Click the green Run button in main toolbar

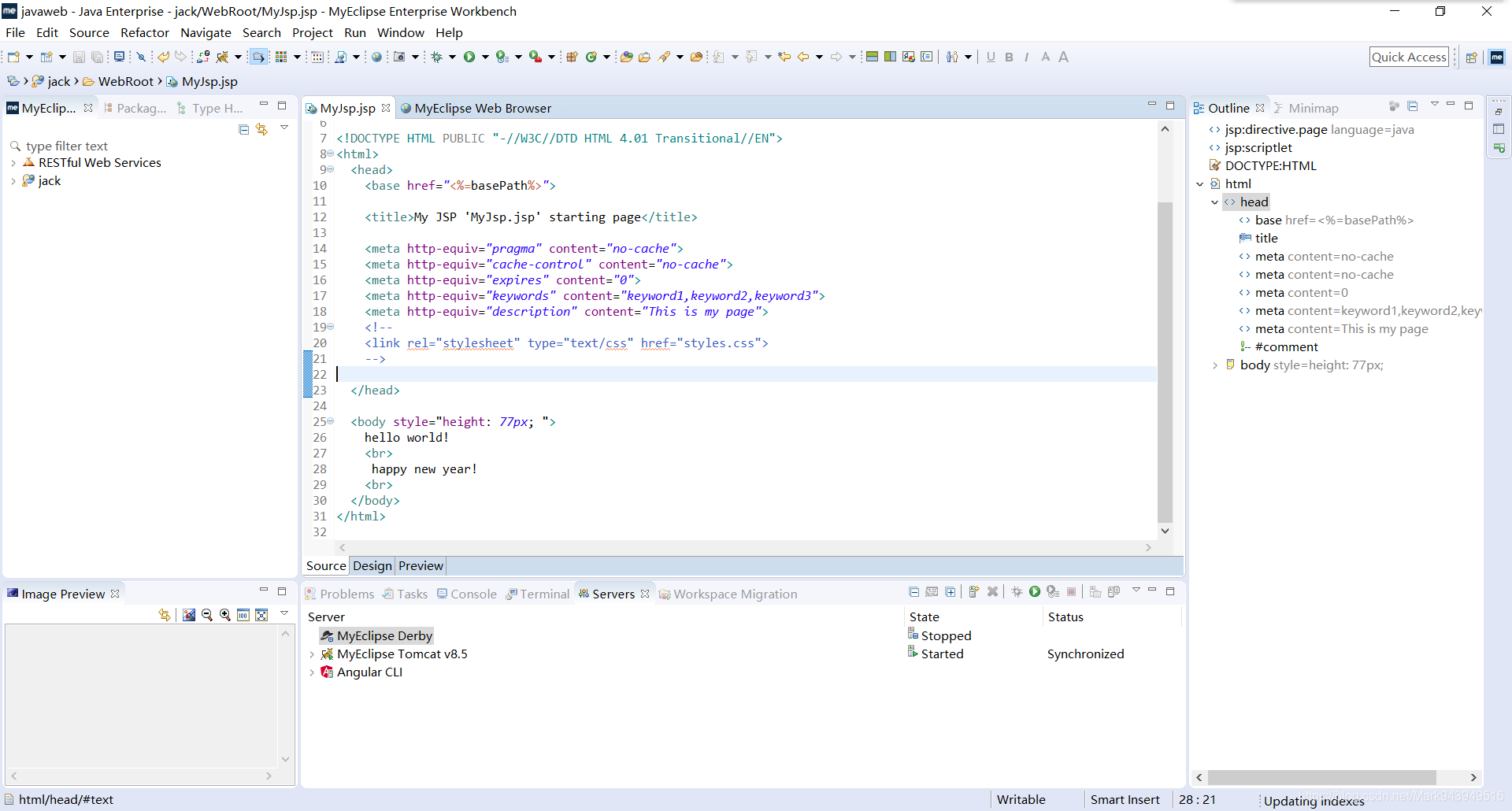click(469, 57)
